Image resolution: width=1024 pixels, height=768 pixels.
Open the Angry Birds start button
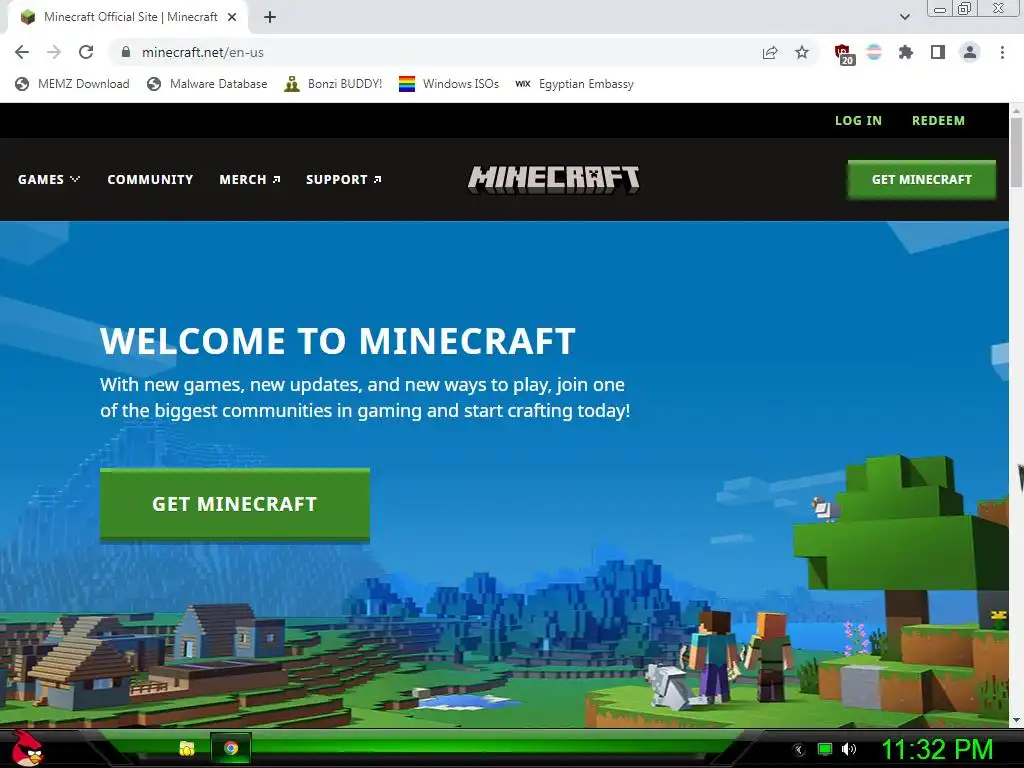click(x=27, y=748)
